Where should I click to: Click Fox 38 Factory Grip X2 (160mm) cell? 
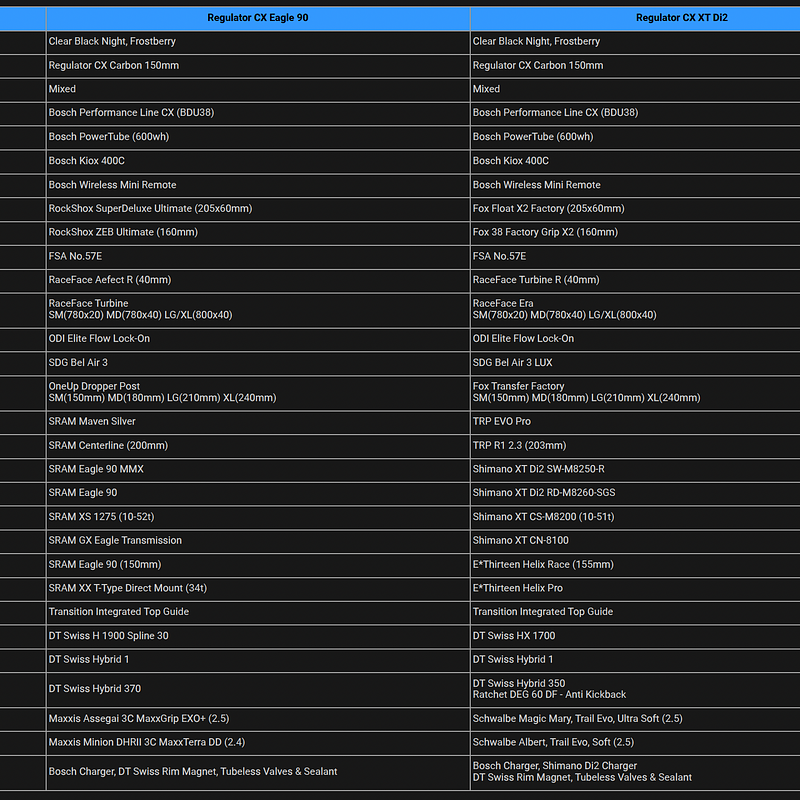[635, 233]
